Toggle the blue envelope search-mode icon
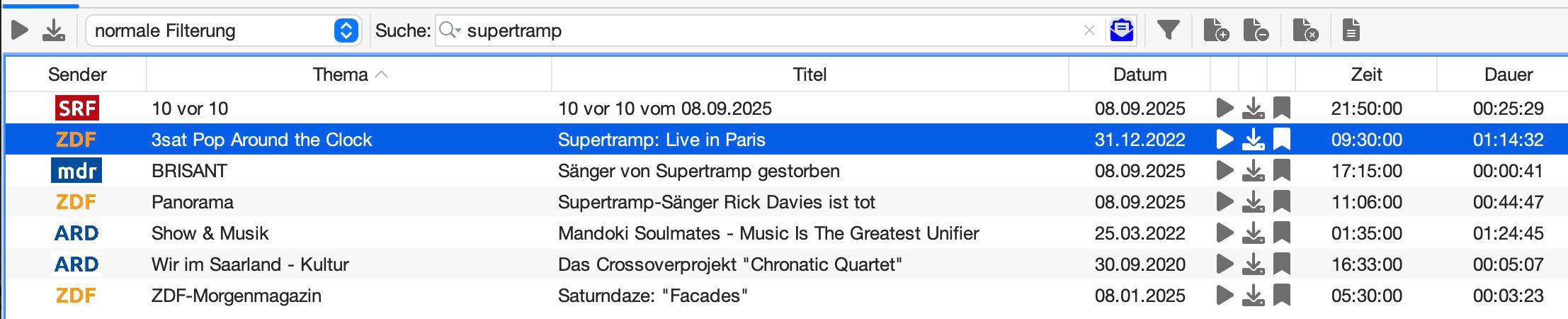The image size is (1568, 319). coord(1122,30)
